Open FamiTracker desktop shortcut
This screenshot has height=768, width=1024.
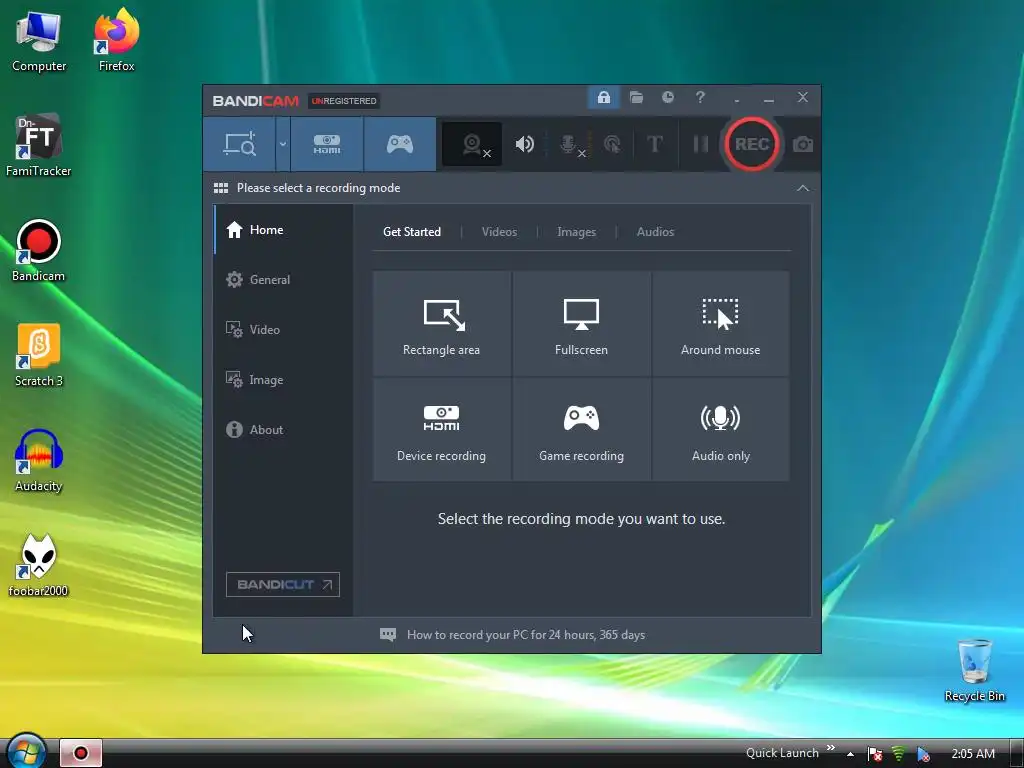(x=39, y=146)
